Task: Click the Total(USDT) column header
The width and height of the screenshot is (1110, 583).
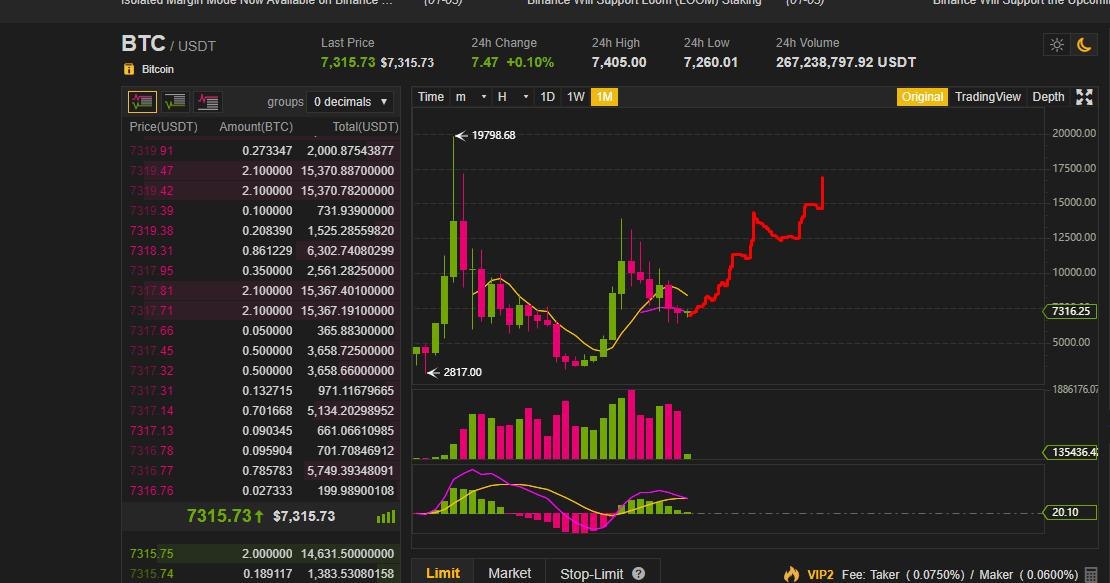Action: [365, 127]
